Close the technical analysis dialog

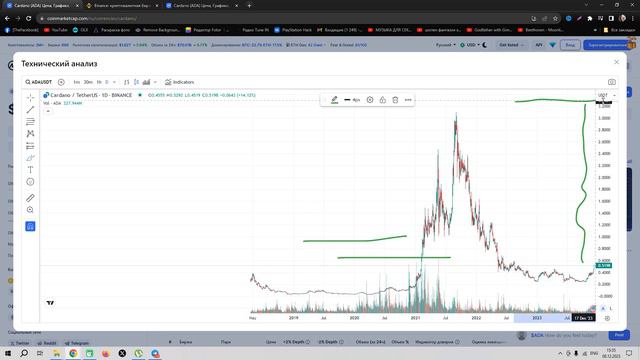616,62
